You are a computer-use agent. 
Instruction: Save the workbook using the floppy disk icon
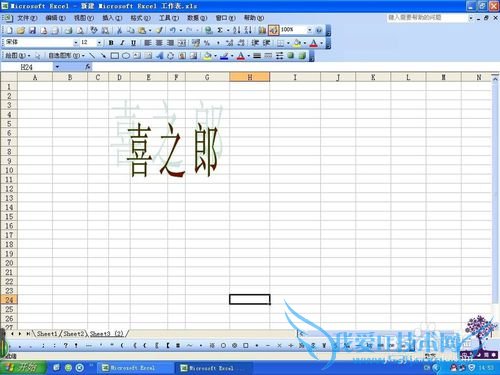(x=32, y=30)
